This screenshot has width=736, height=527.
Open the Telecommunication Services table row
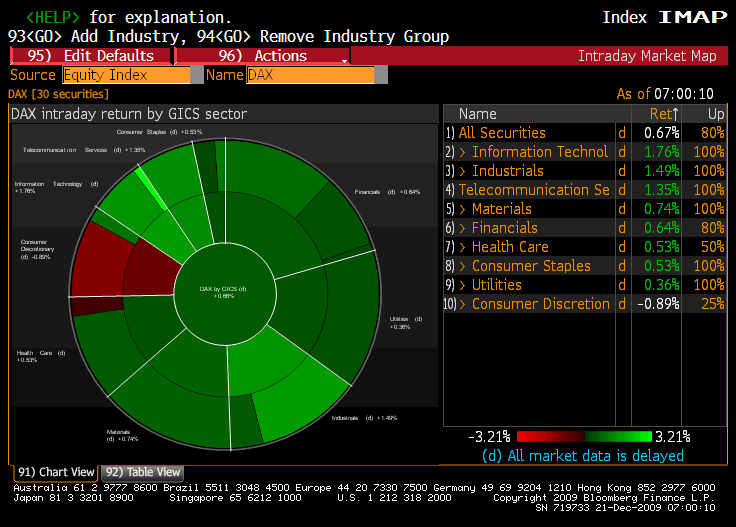coord(534,190)
